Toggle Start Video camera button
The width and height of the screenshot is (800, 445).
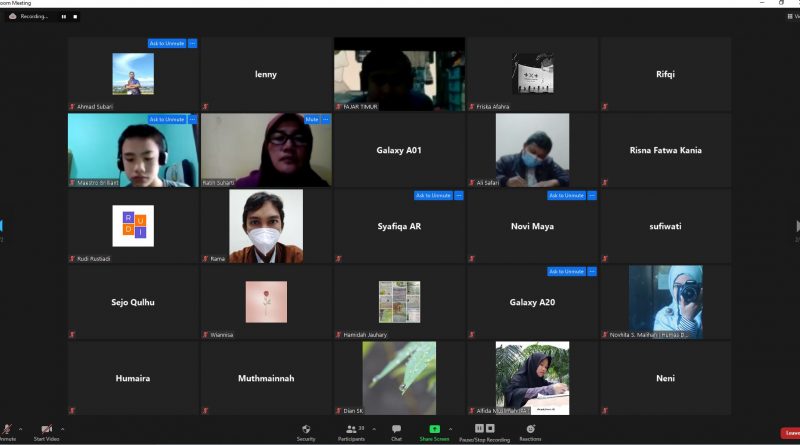pos(46,431)
